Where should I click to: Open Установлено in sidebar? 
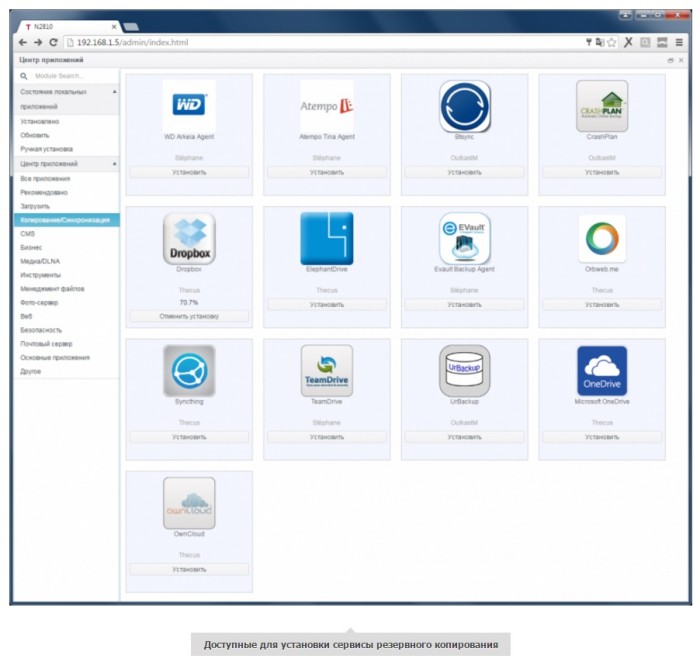tap(40, 121)
